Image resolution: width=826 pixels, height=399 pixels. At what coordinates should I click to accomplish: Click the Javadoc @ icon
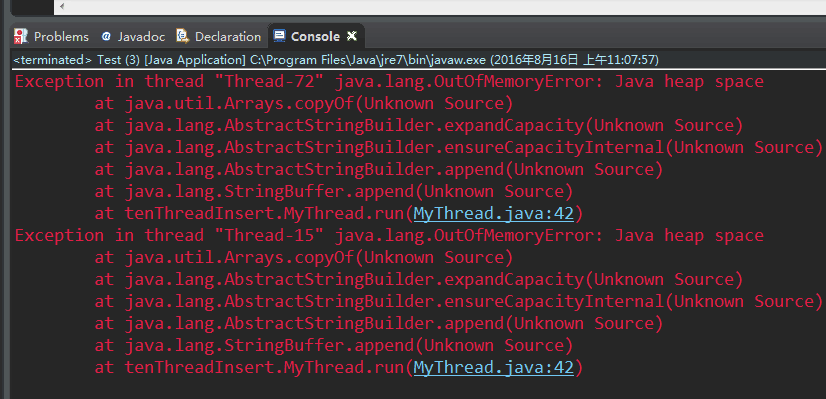[x=106, y=36]
